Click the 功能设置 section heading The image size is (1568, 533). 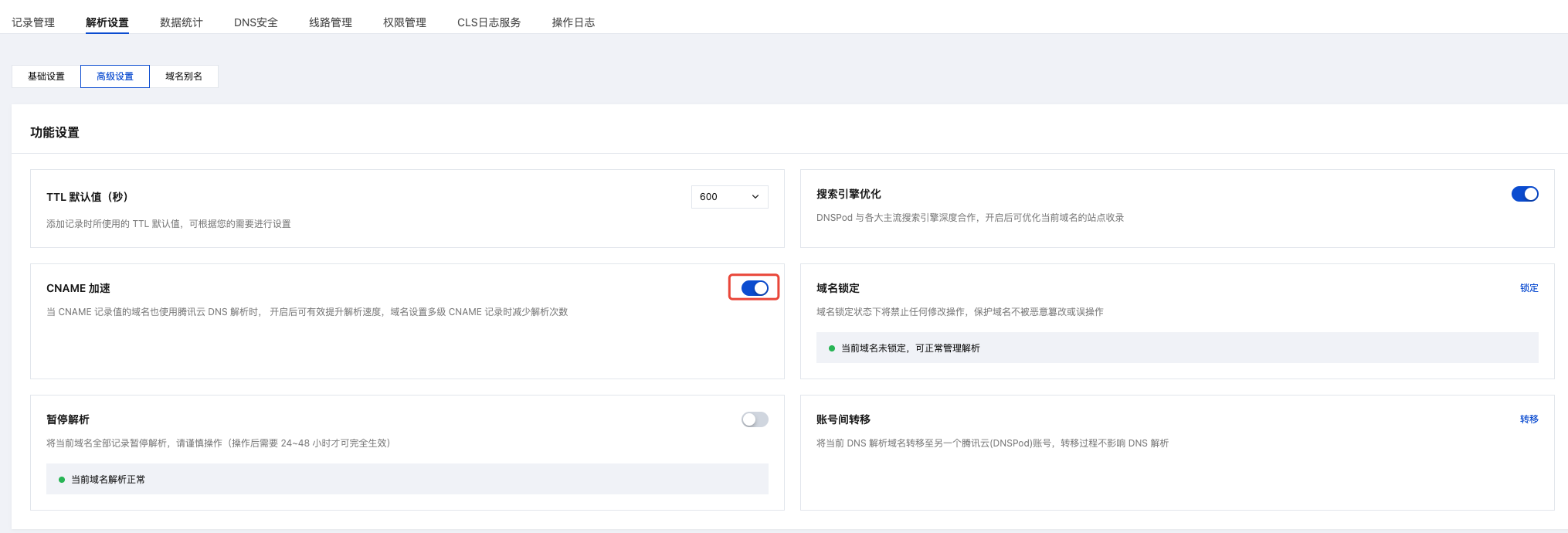tap(55, 133)
